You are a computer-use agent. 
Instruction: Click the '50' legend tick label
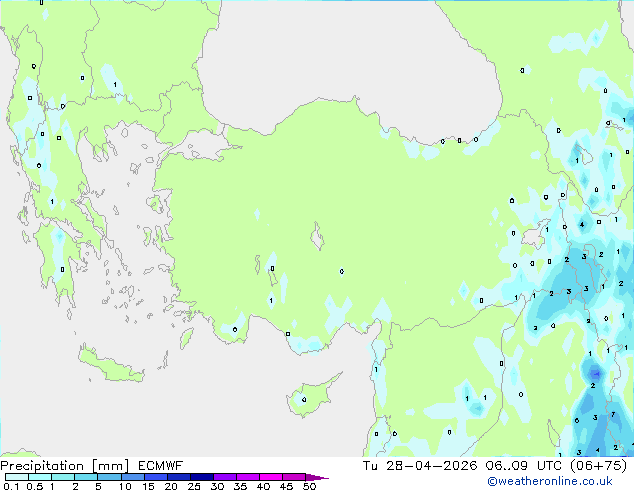[309, 486]
